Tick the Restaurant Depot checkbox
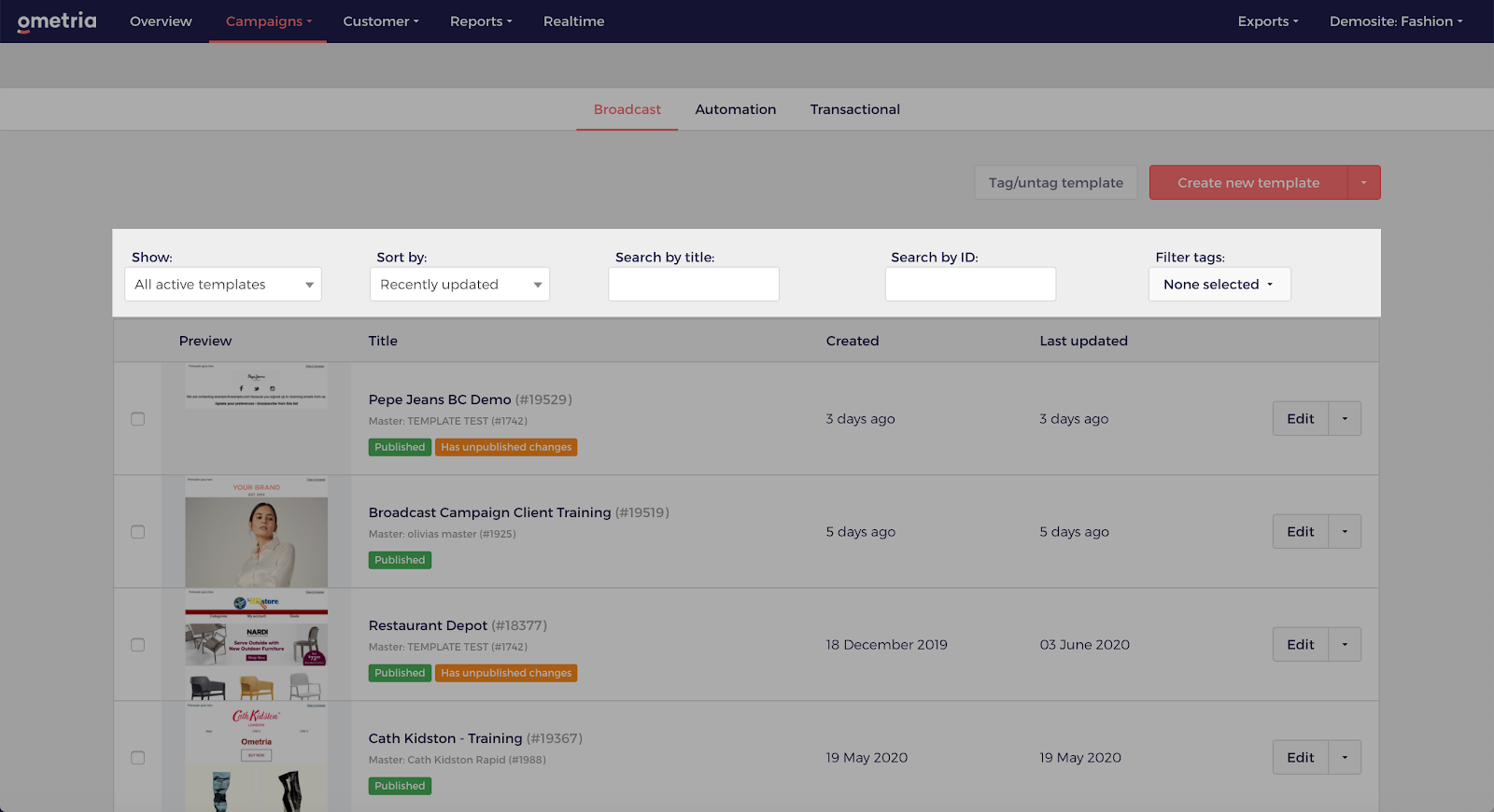This screenshot has height=812, width=1494. point(138,645)
